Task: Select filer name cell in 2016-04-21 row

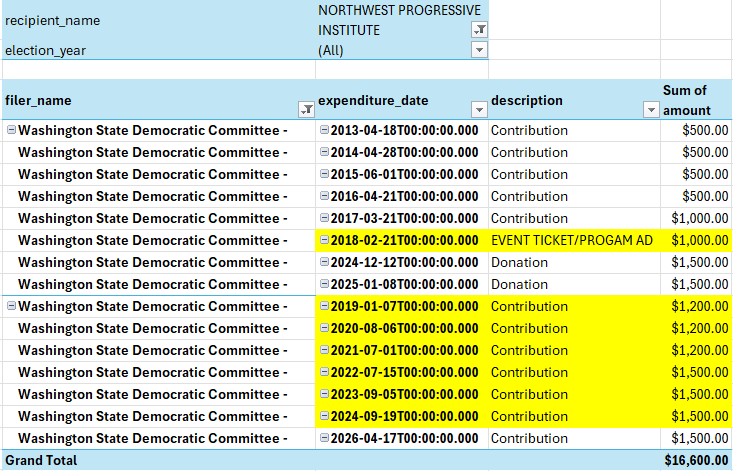Action: [159, 196]
